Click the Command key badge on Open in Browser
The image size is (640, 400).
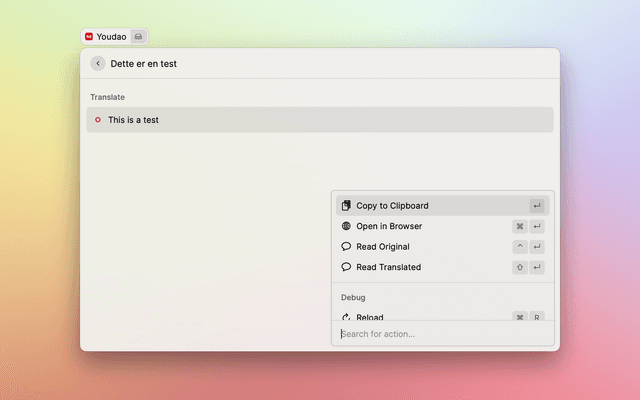click(519, 226)
